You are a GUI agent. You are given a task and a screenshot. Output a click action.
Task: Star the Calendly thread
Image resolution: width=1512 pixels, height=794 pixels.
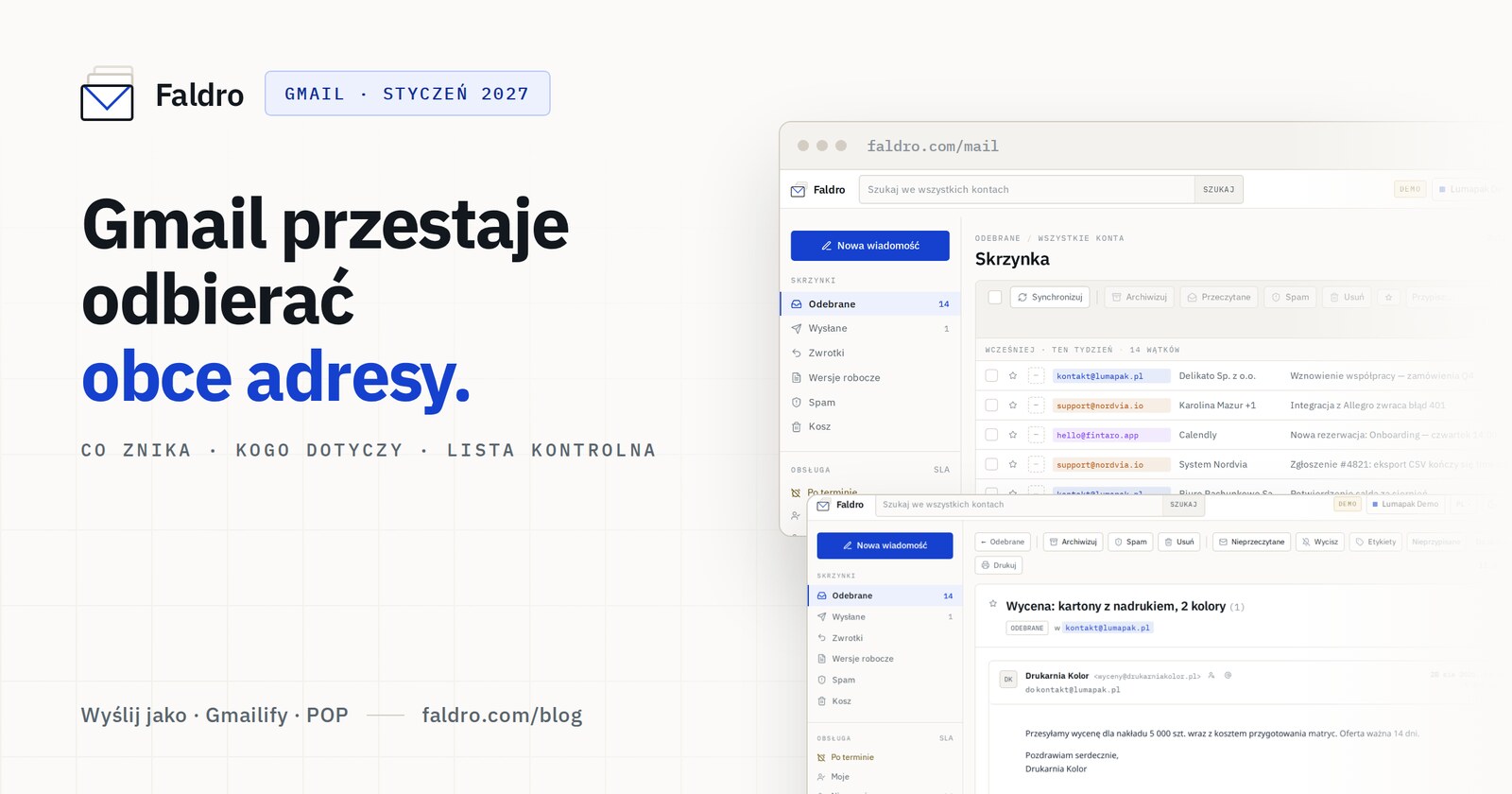1013,435
